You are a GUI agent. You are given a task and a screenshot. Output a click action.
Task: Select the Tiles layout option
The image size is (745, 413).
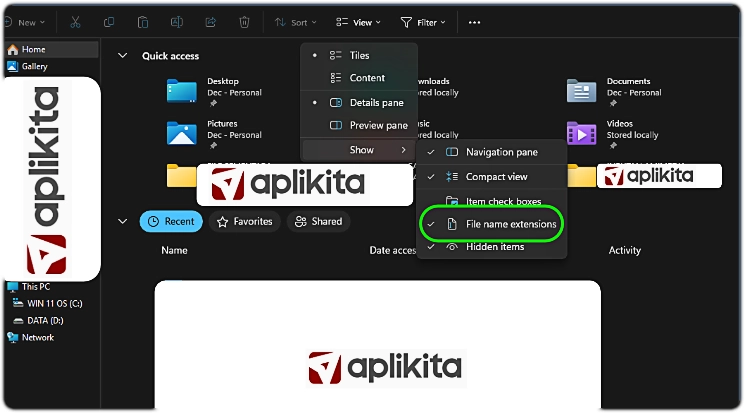coord(359,56)
